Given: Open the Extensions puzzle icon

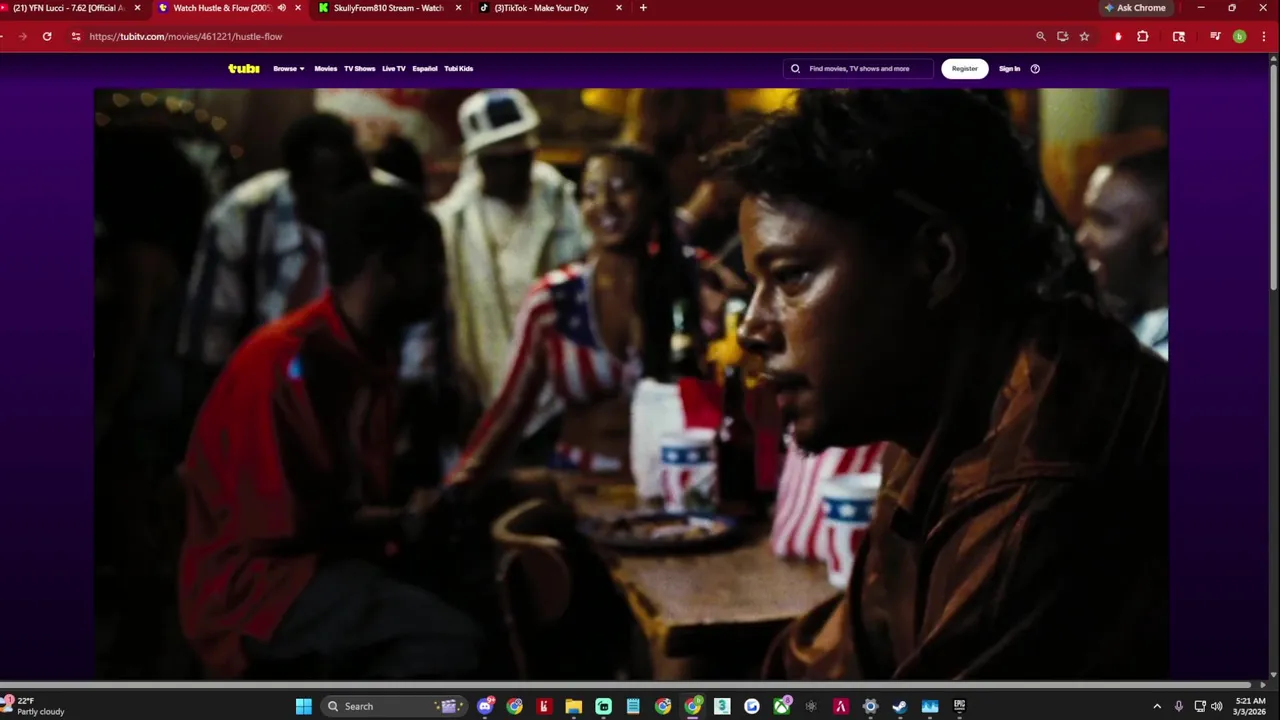Looking at the screenshot, I should coord(1143,36).
